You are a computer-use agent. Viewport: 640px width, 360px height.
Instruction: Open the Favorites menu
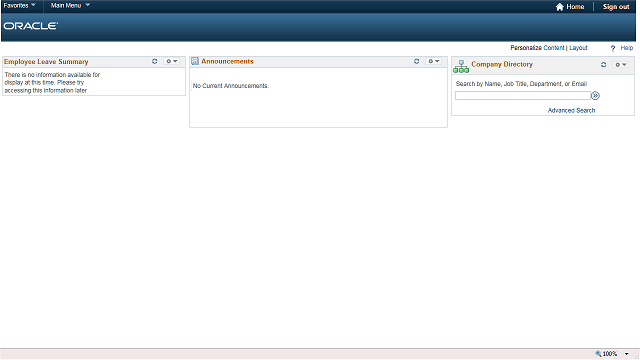[20, 5]
